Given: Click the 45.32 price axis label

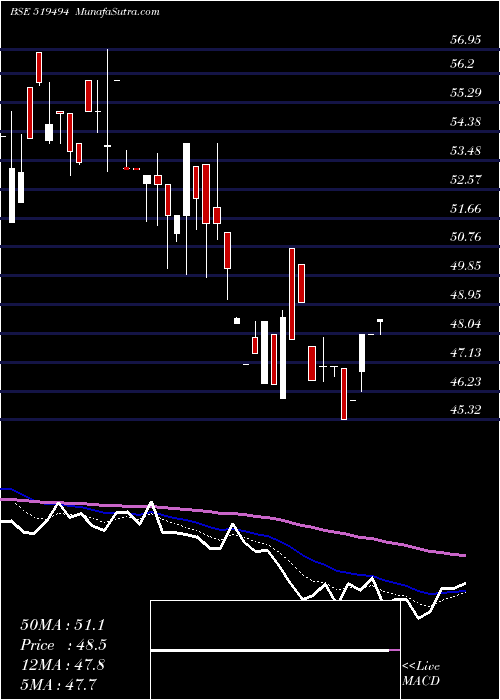Looking at the screenshot, I should pos(466,410).
